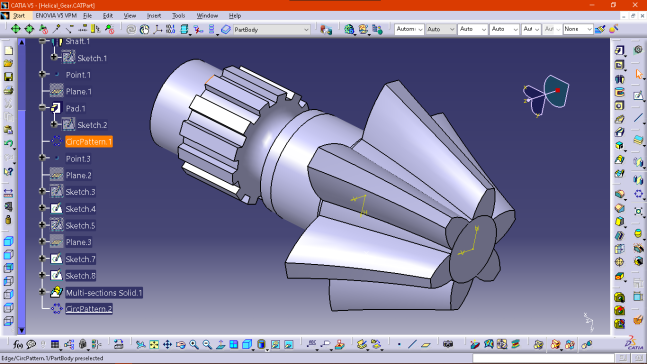Screen dimensions: 647x364
Task: Click the Formula f(x) icon
Action: 18,344
